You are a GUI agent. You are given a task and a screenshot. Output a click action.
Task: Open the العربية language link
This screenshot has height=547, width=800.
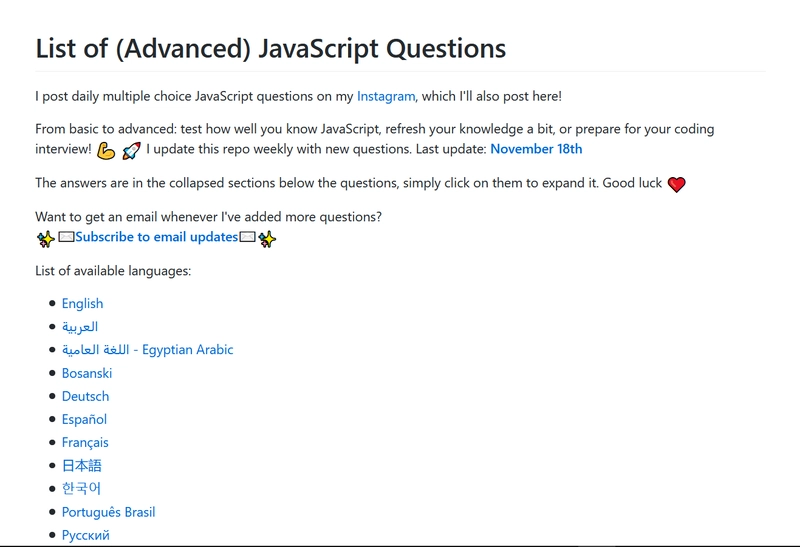[x=80, y=327]
